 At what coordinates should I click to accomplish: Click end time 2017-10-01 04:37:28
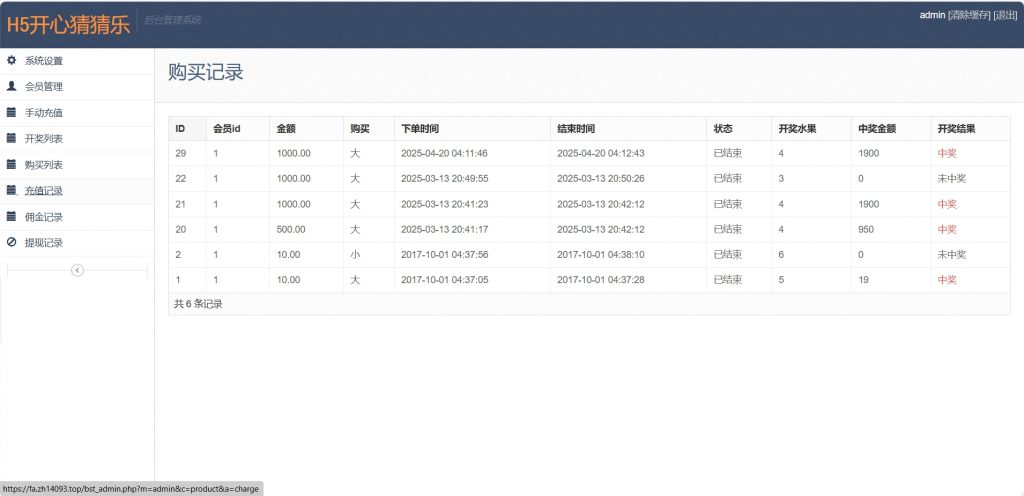coord(600,279)
